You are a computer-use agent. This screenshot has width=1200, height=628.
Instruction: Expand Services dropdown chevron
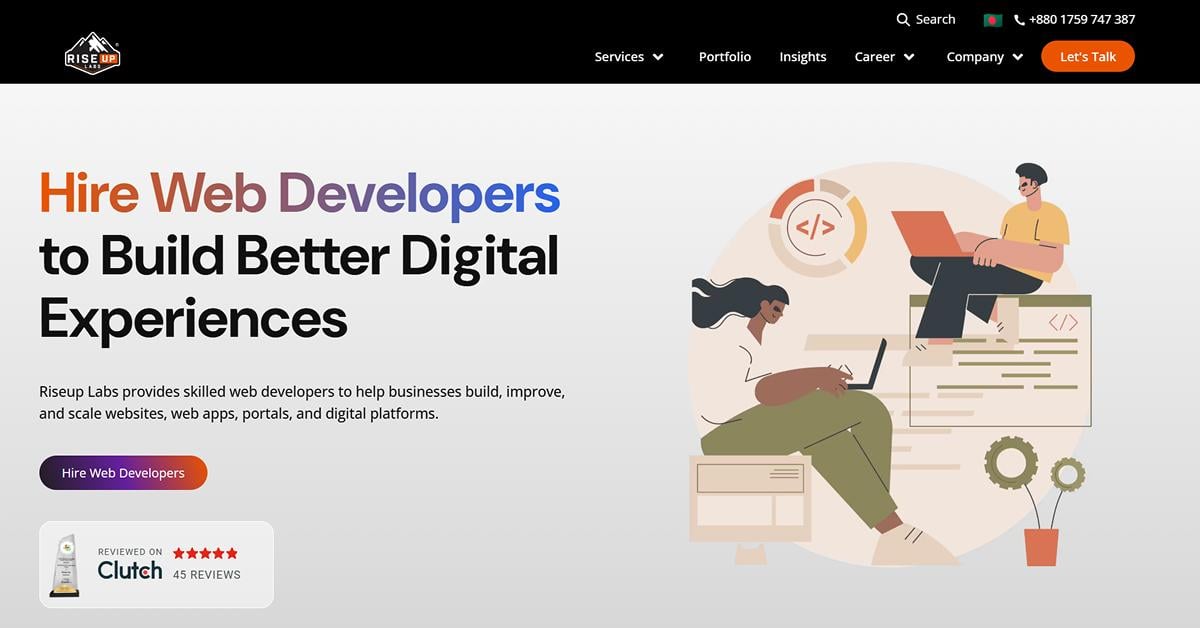(658, 57)
